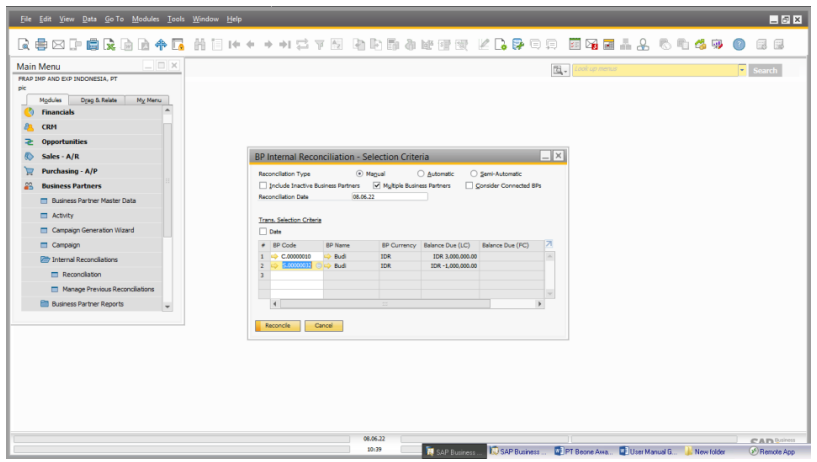The height and width of the screenshot is (462, 817).
Task: Click link arrow next to first Budi
Action: click(328, 256)
